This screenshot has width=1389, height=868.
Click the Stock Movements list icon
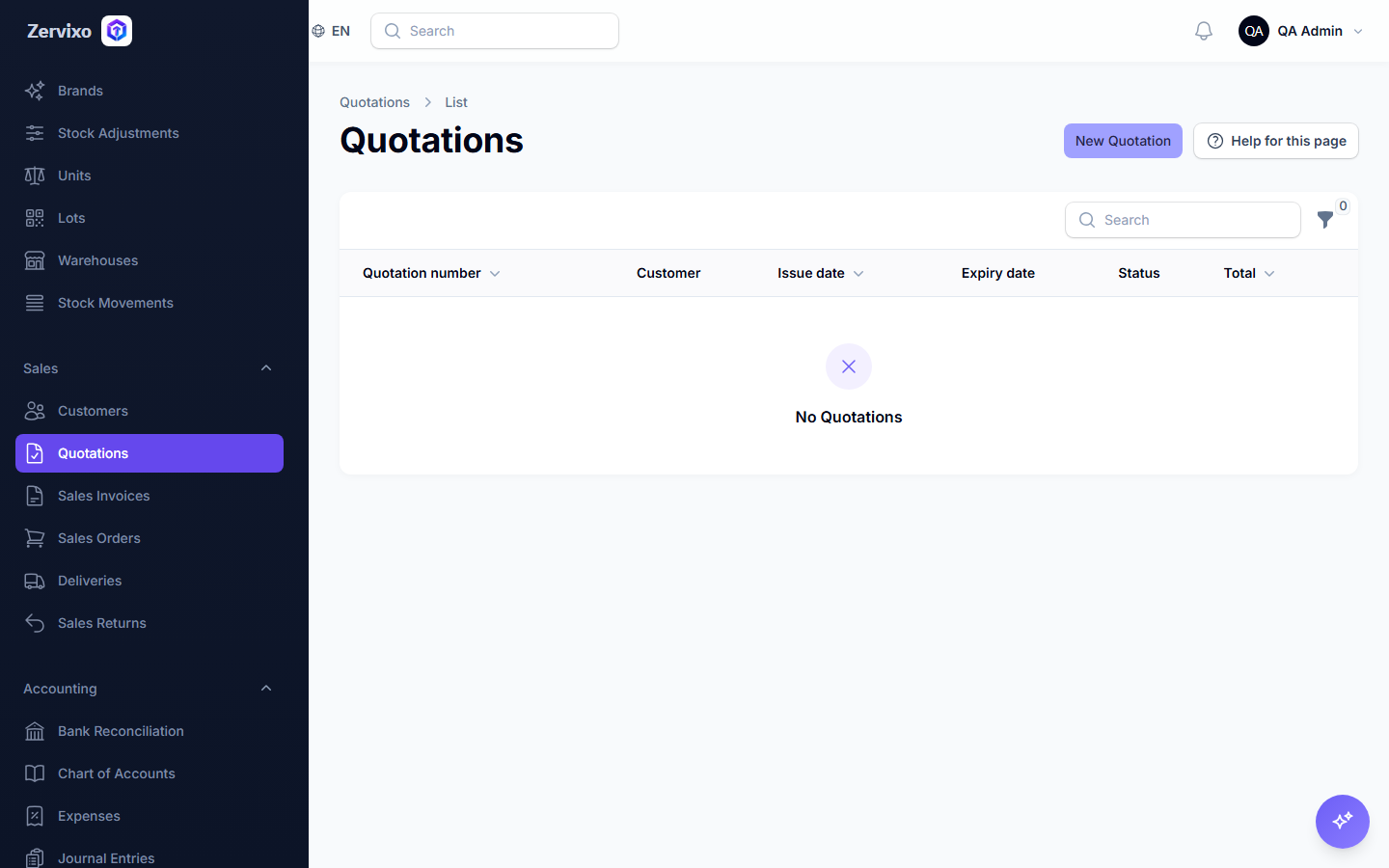pyautogui.click(x=35, y=303)
